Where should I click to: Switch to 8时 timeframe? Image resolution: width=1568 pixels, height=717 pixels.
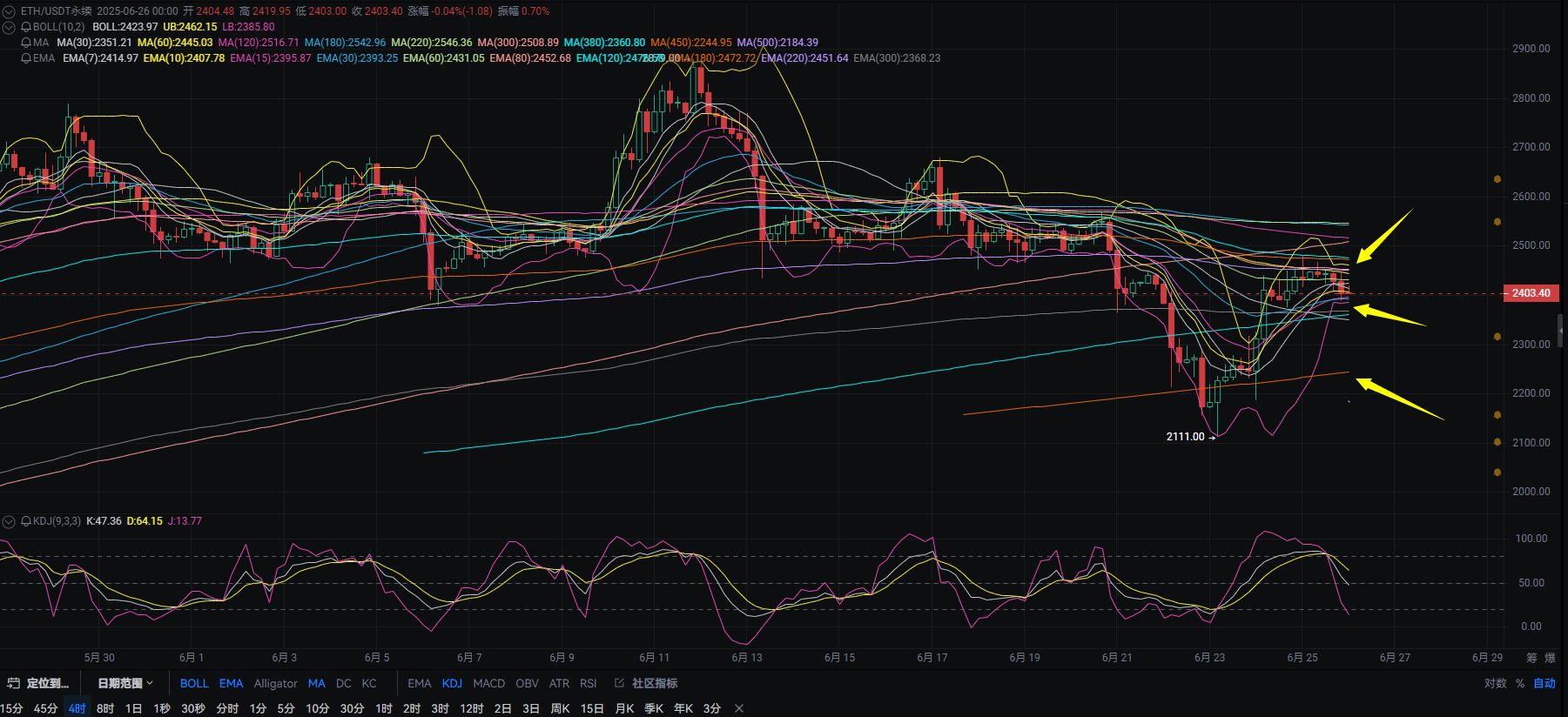pos(105,708)
